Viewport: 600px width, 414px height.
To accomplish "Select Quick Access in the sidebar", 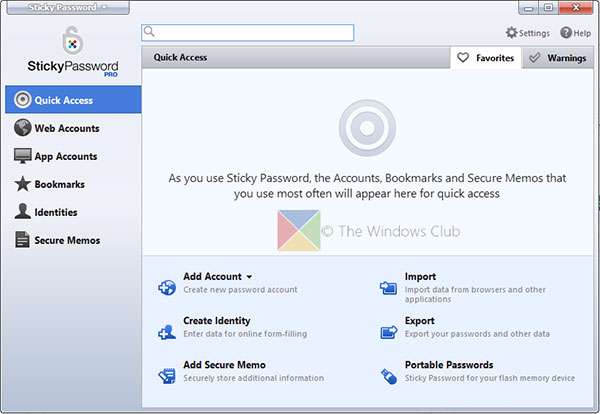I will (x=73, y=99).
